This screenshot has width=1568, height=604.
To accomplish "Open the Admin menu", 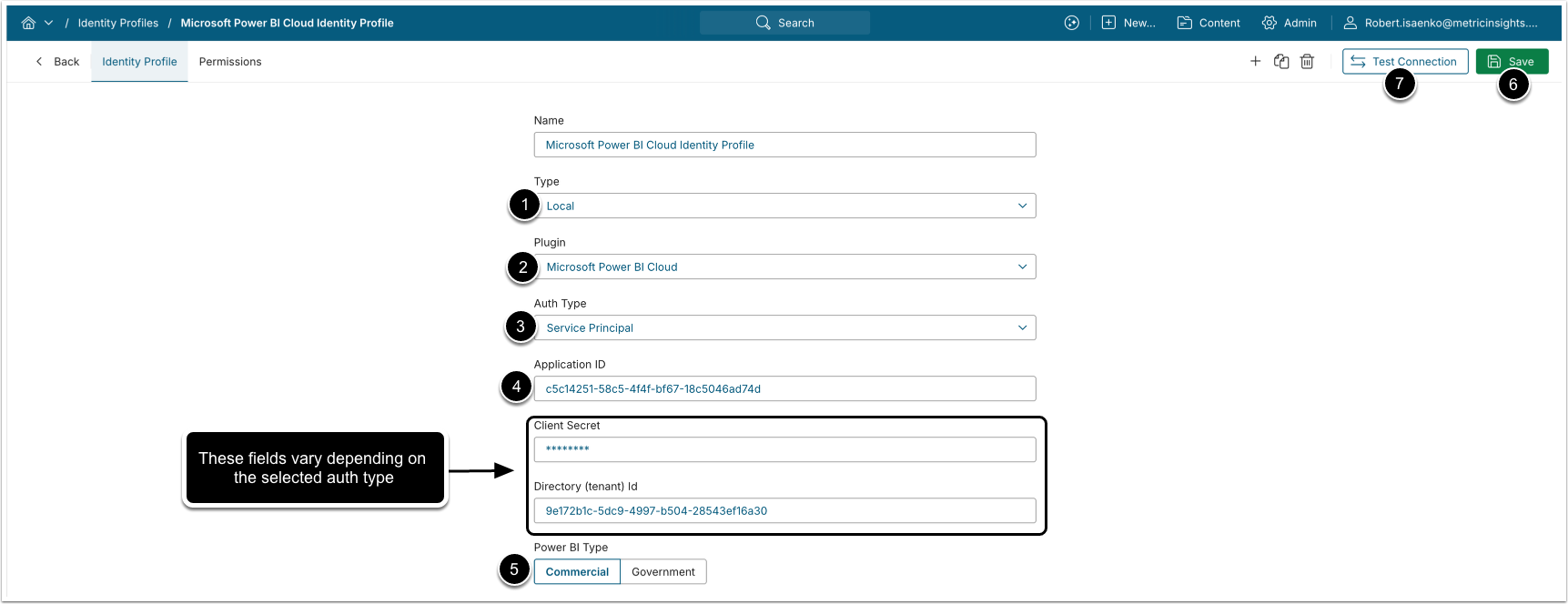I will coord(1289,23).
